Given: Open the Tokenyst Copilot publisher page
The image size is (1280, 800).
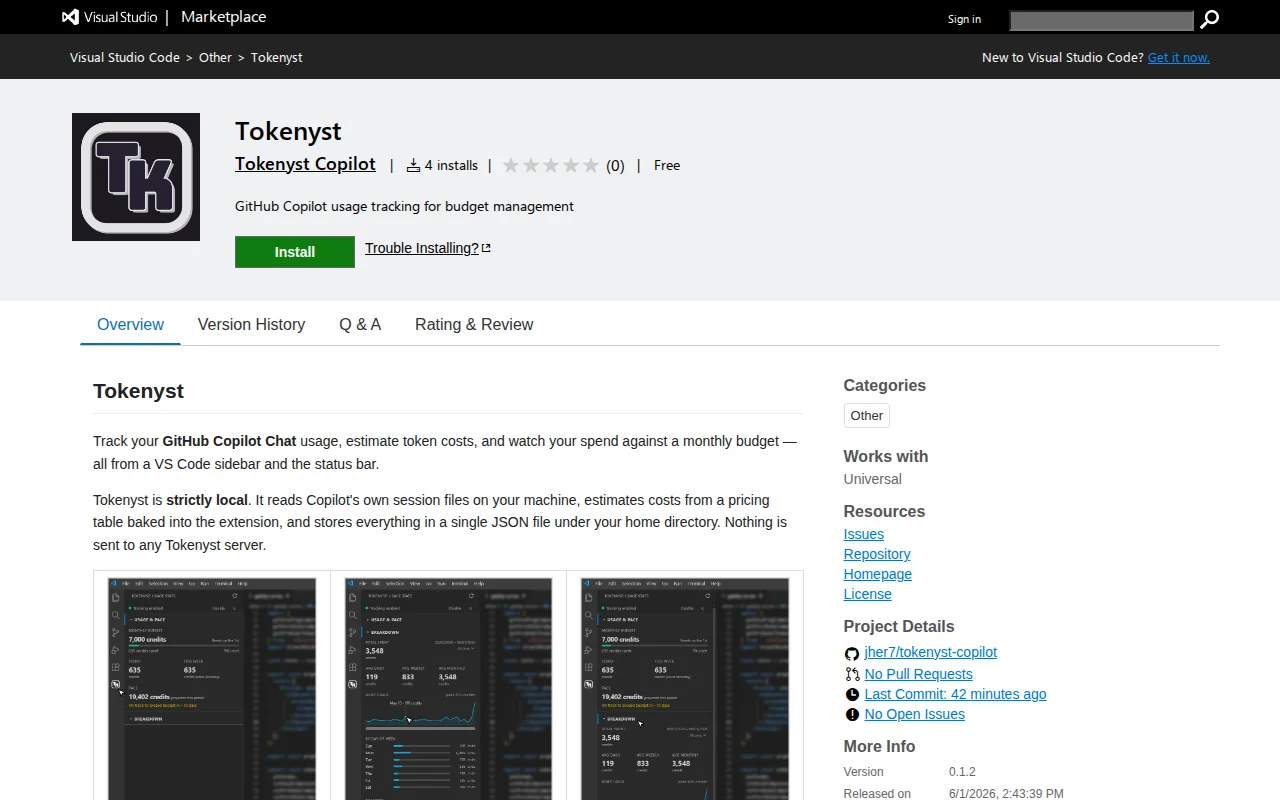Looking at the screenshot, I should (305, 164).
